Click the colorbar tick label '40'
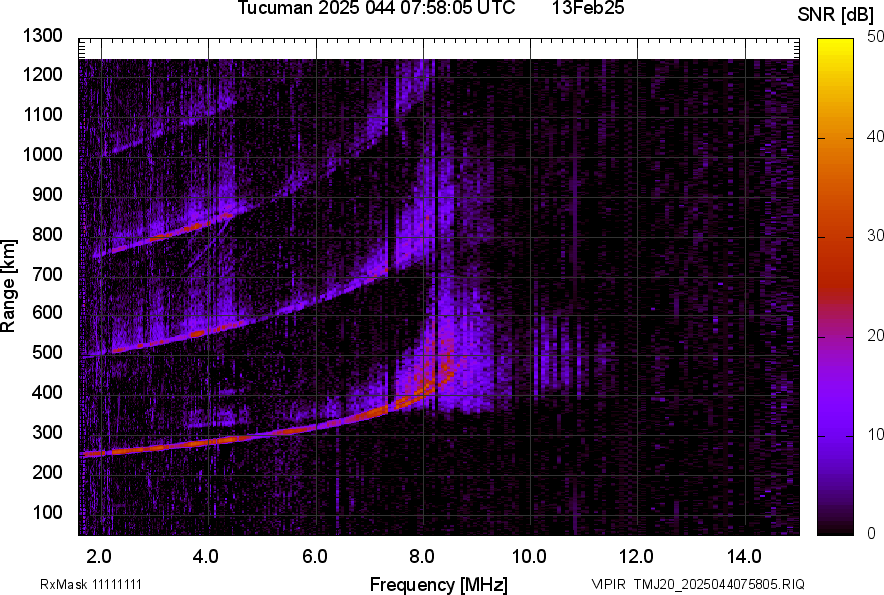The image size is (884, 595). [875, 136]
